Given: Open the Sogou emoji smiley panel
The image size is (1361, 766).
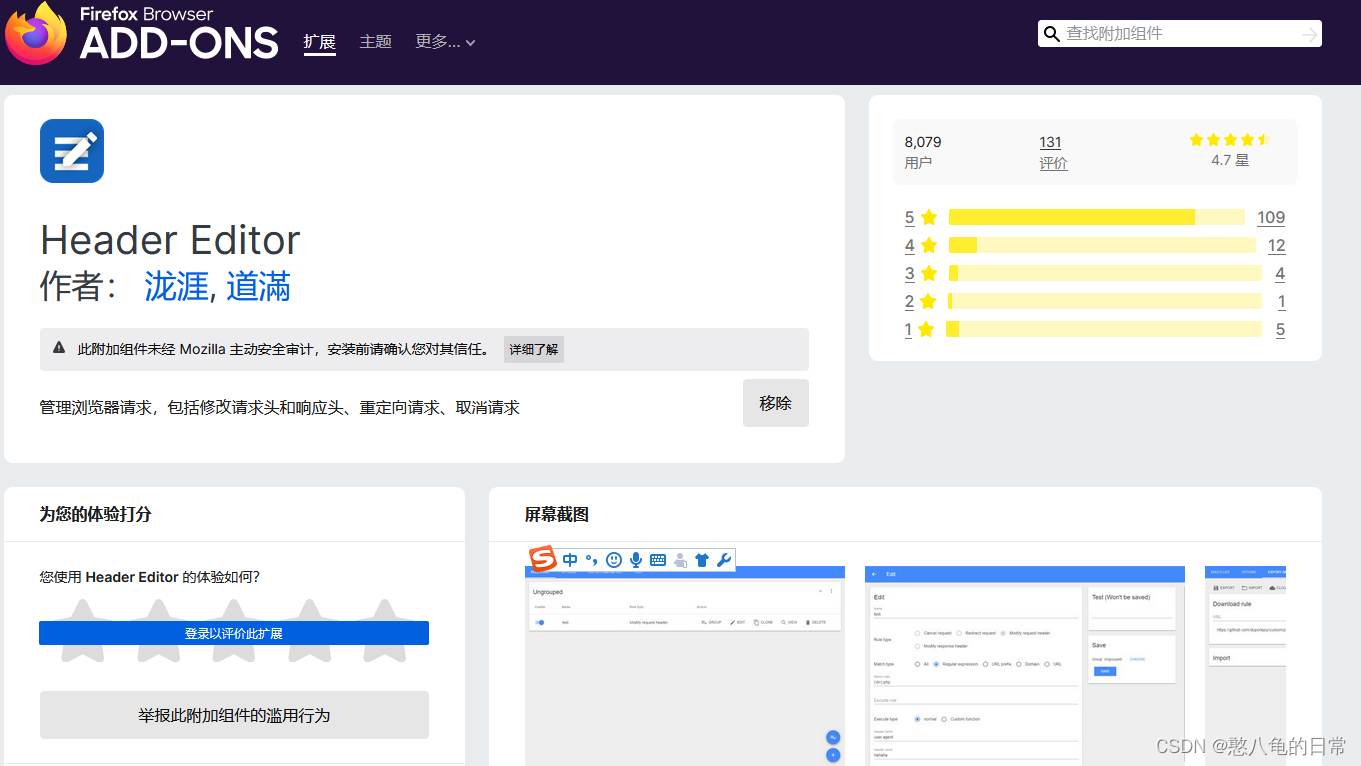Looking at the screenshot, I should point(614,560).
